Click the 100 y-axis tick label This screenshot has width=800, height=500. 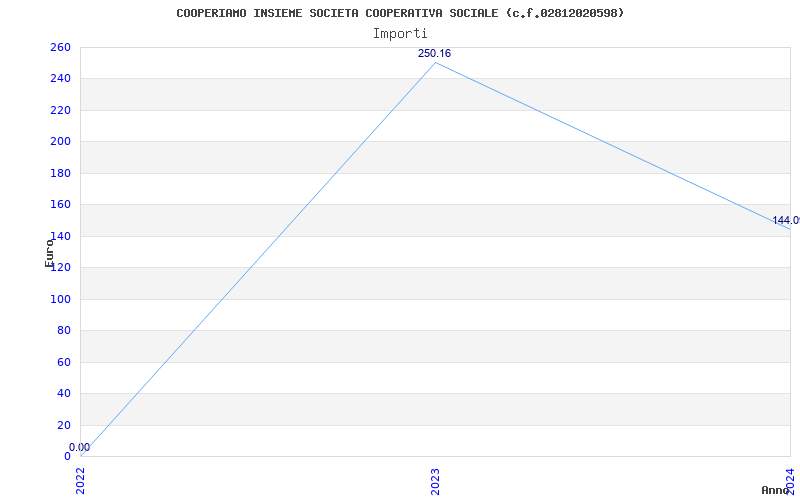coord(60,299)
